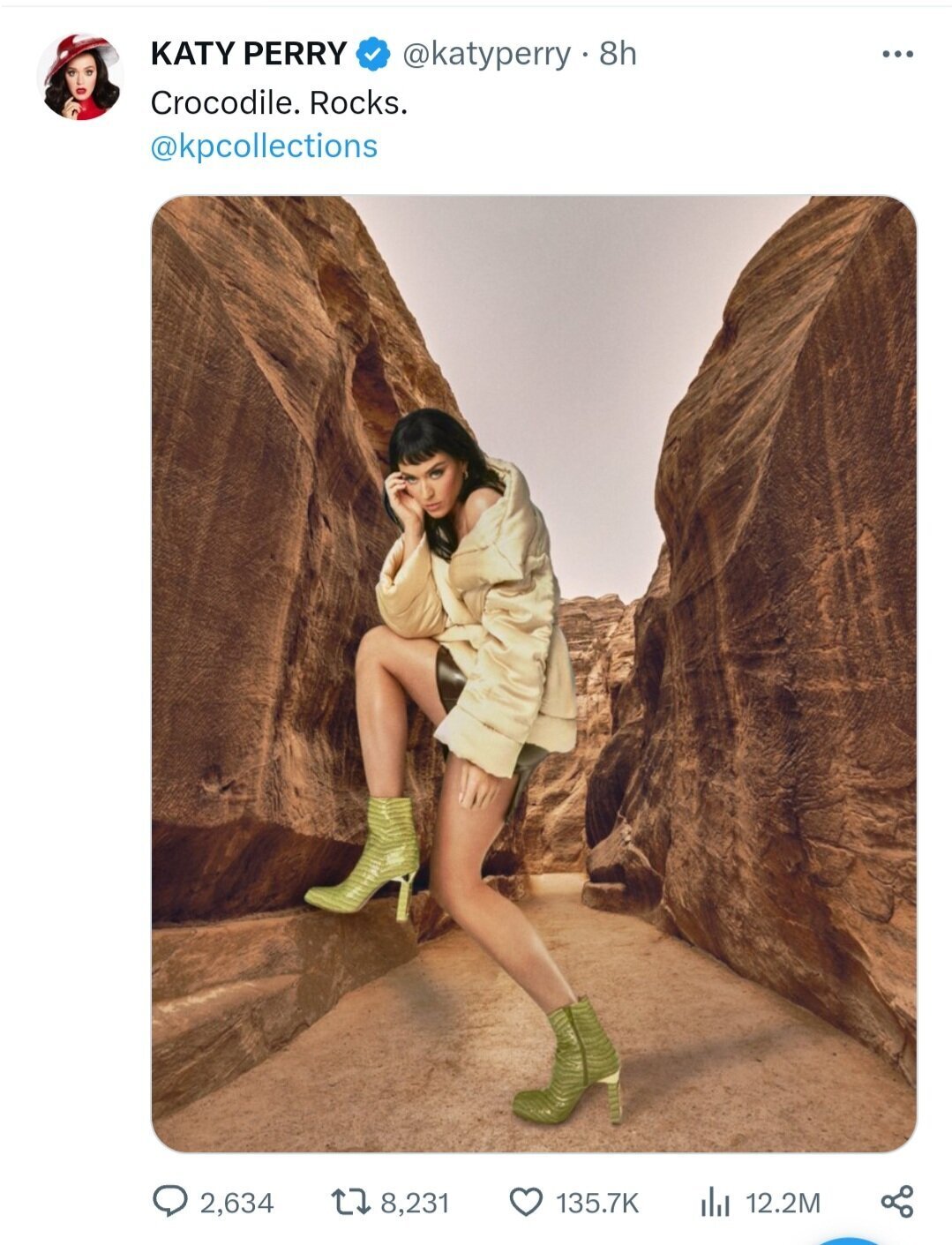This screenshot has height=1245, width=952.
Task: Tap the retweet arrows icon
Action: (349, 1202)
